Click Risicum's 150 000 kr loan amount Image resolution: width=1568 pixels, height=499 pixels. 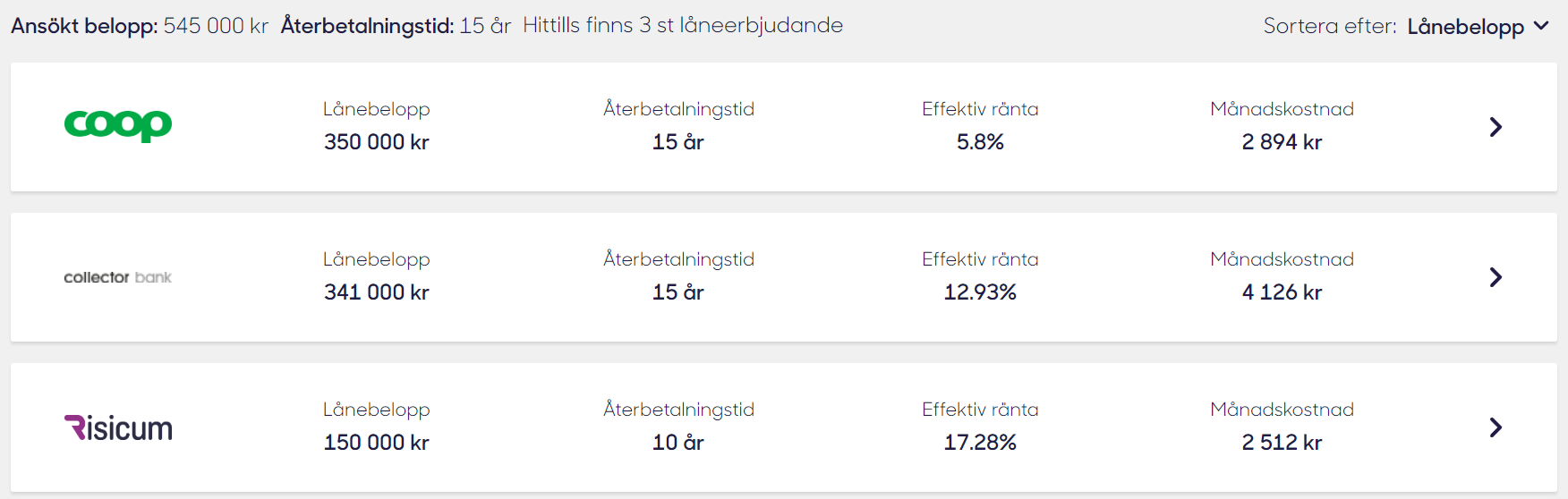pyautogui.click(x=376, y=443)
